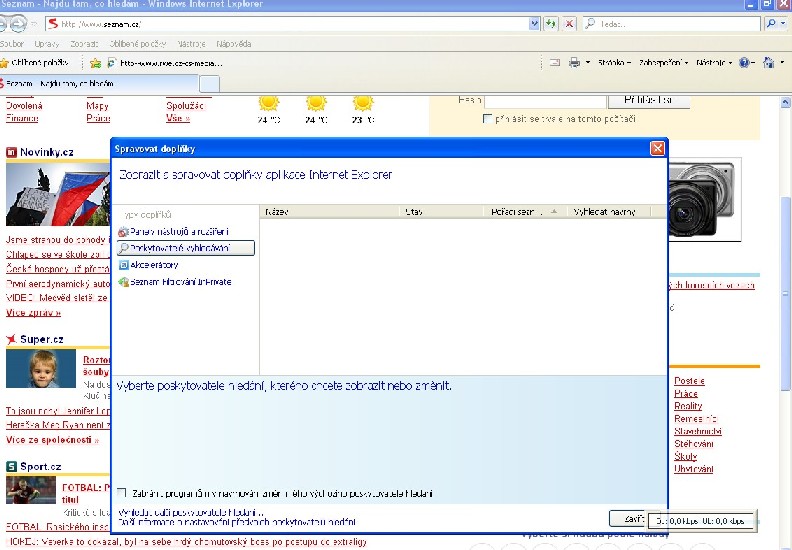792x550 pixels.
Task: Click the first sun weather icon
Action: click(269, 103)
